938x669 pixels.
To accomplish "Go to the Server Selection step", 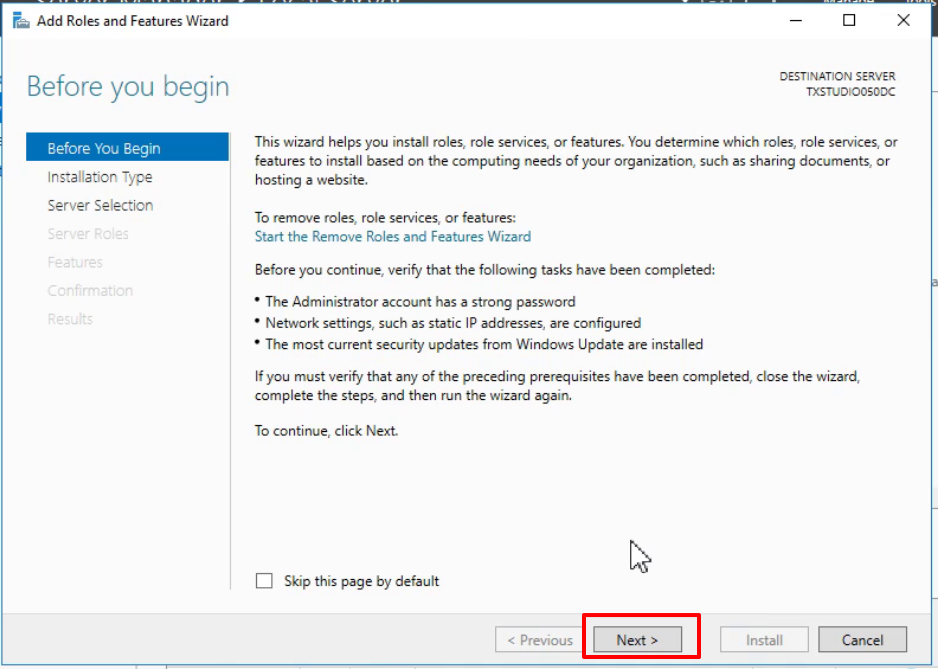I will pyautogui.click(x=100, y=205).
